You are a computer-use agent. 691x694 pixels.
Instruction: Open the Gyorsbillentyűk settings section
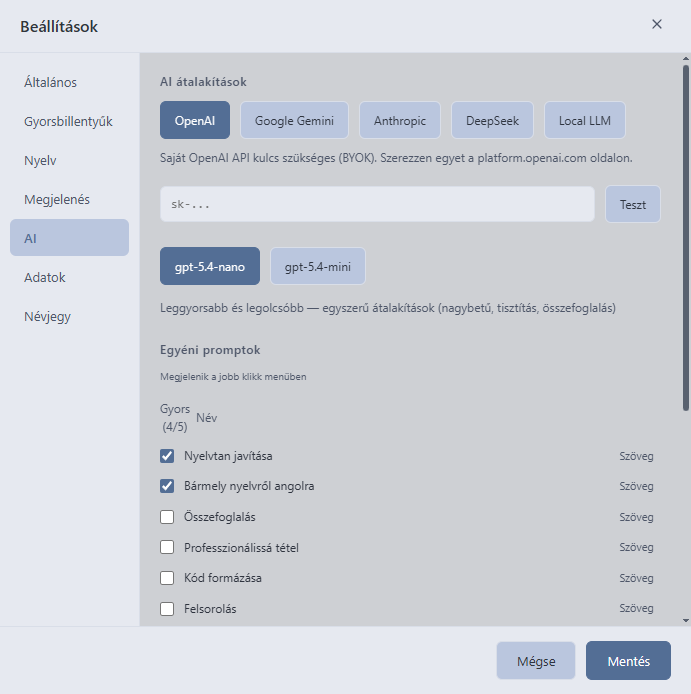pos(69,121)
